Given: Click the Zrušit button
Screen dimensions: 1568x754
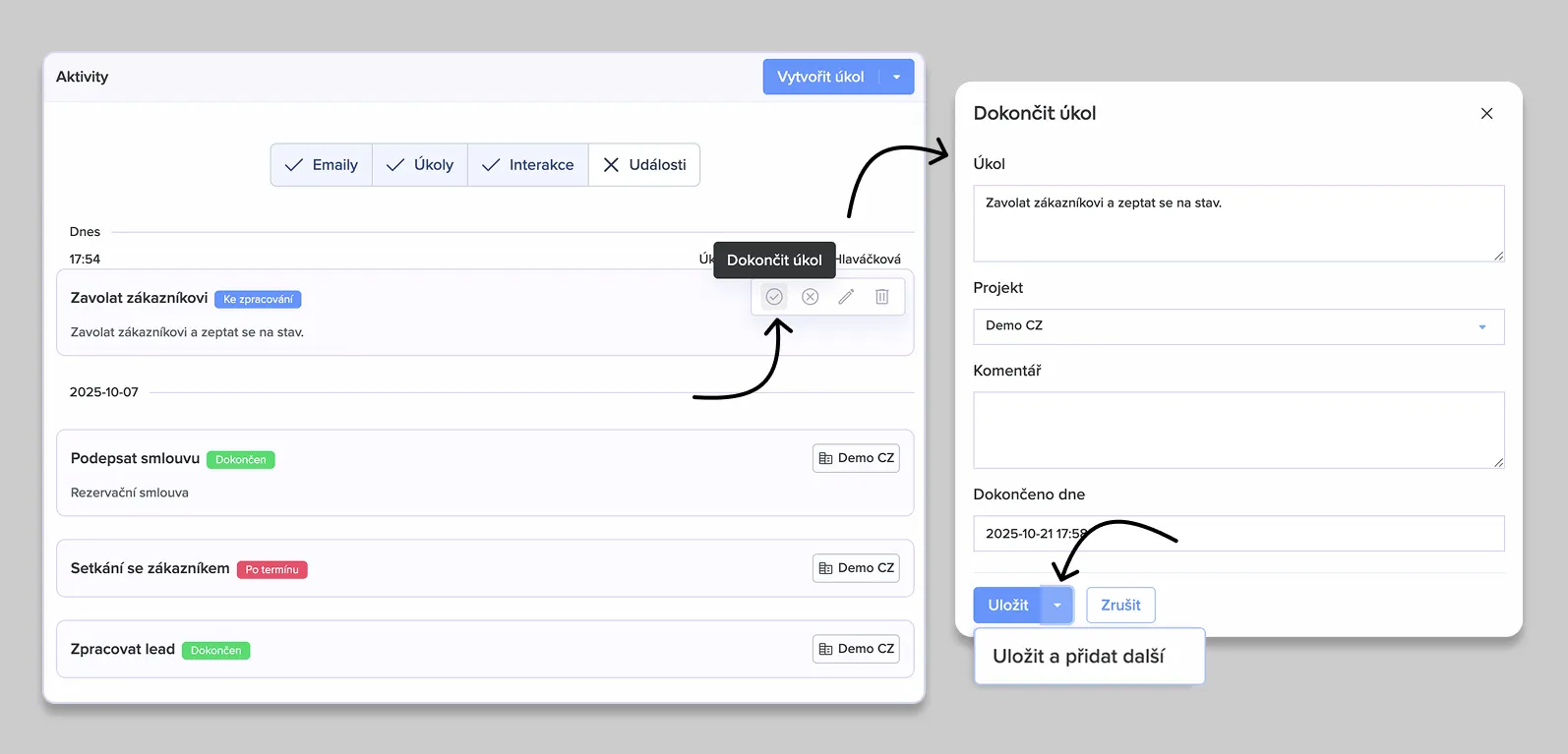Looking at the screenshot, I should 1120,606.
